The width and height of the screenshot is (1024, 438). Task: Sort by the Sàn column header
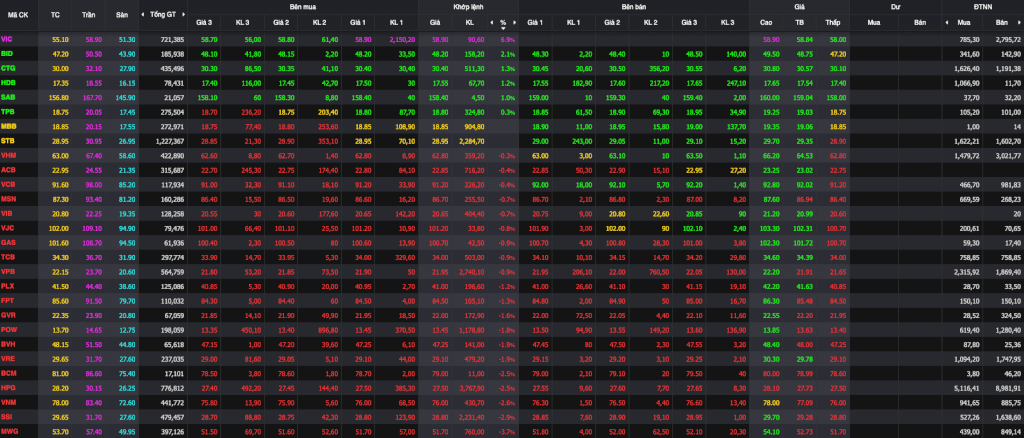(x=121, y=14)
